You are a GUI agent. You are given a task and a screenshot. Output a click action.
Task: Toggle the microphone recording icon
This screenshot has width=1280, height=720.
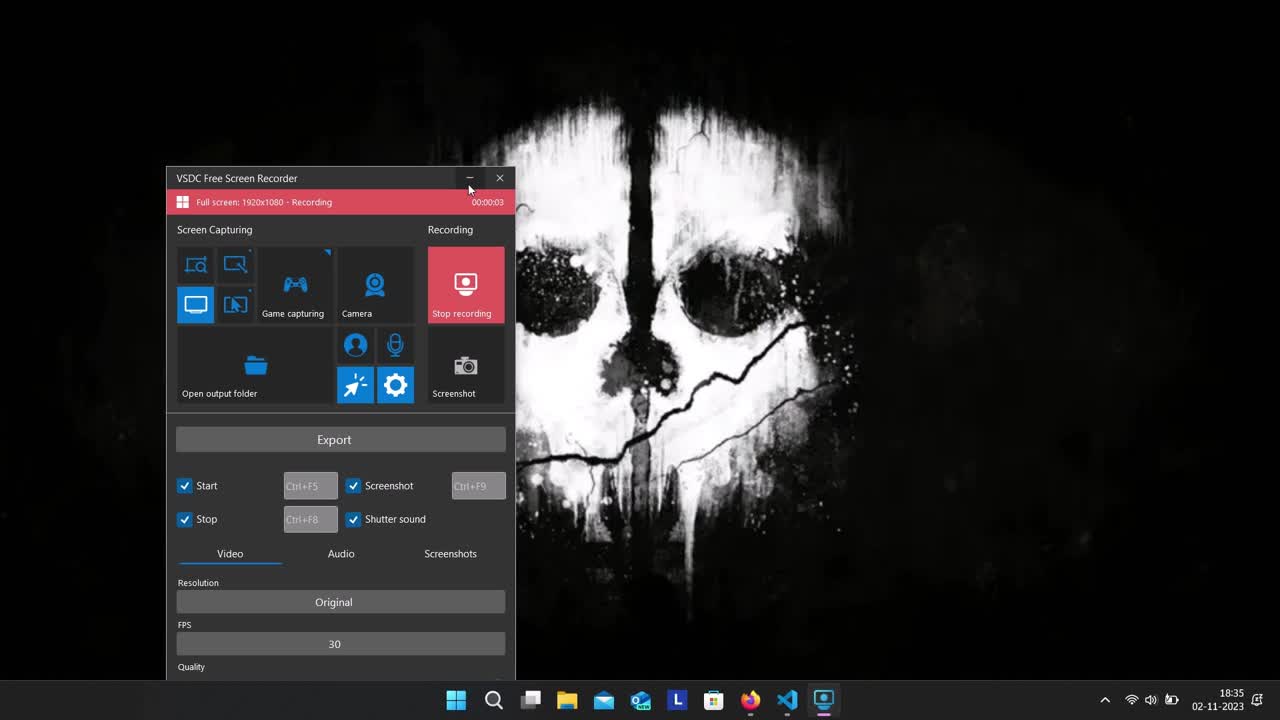pos(395,345)
